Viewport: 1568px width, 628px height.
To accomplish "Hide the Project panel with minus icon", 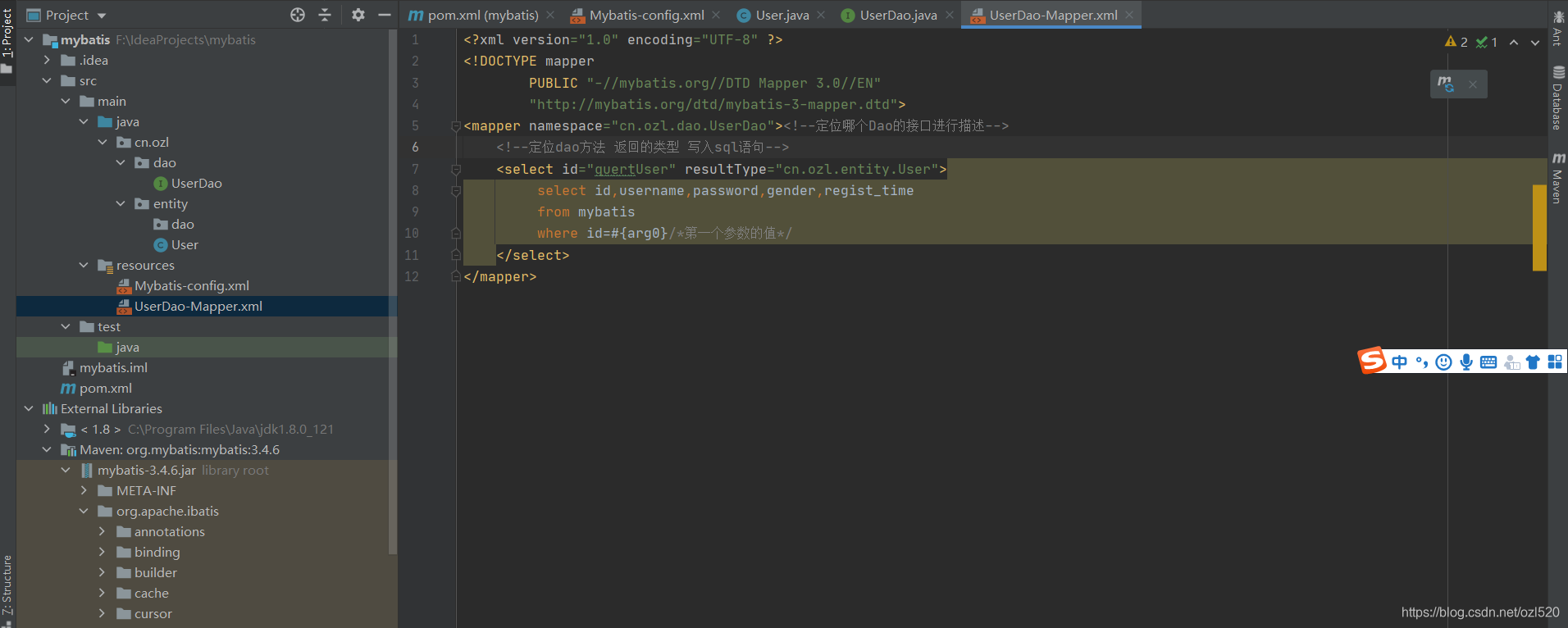I will pyautogui.click(x=384, y=15).
